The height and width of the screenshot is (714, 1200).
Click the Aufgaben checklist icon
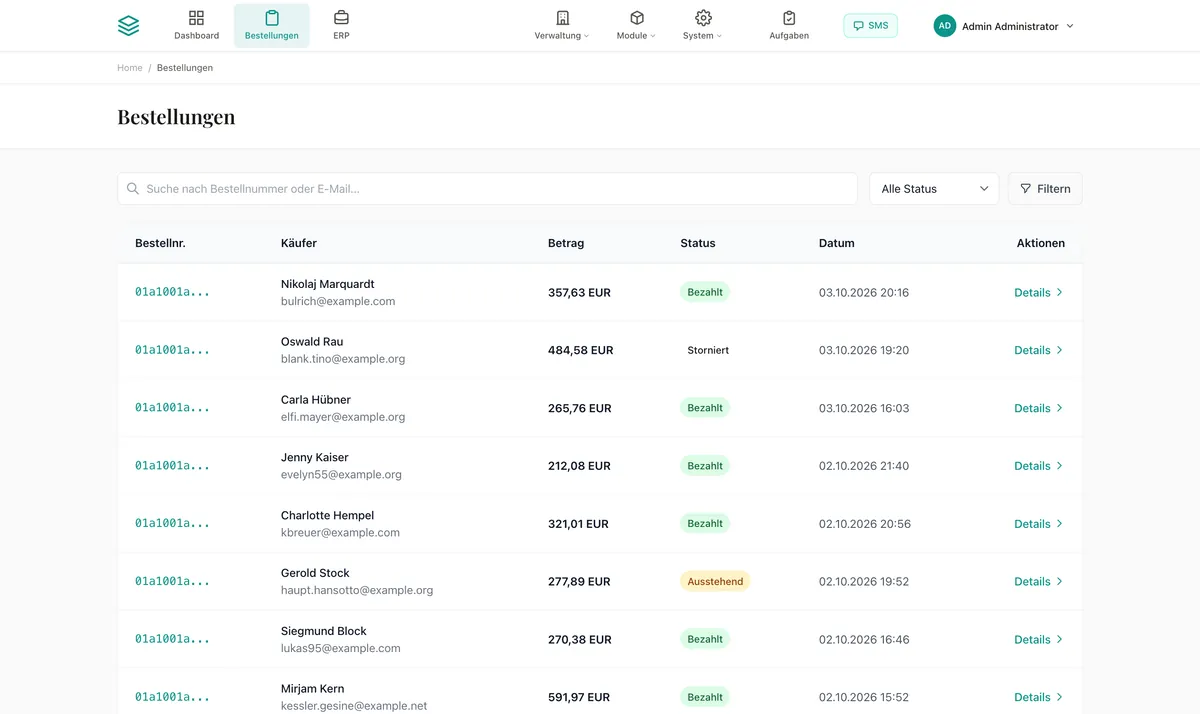pyautogui.click(x=789, y=18)
